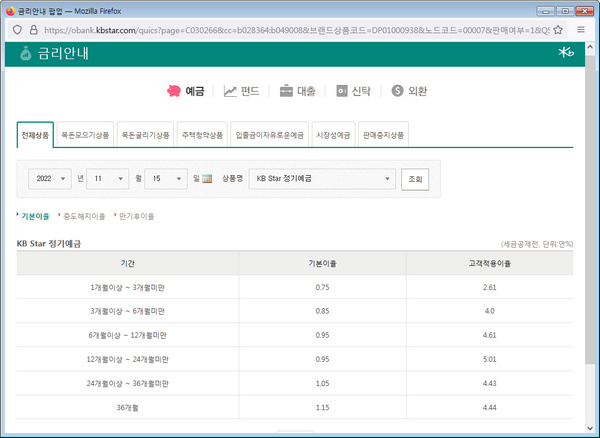The width and height of the screenshot is (600, 438).
Task: Select the 만기후이율 link
Action: (137, 217)
